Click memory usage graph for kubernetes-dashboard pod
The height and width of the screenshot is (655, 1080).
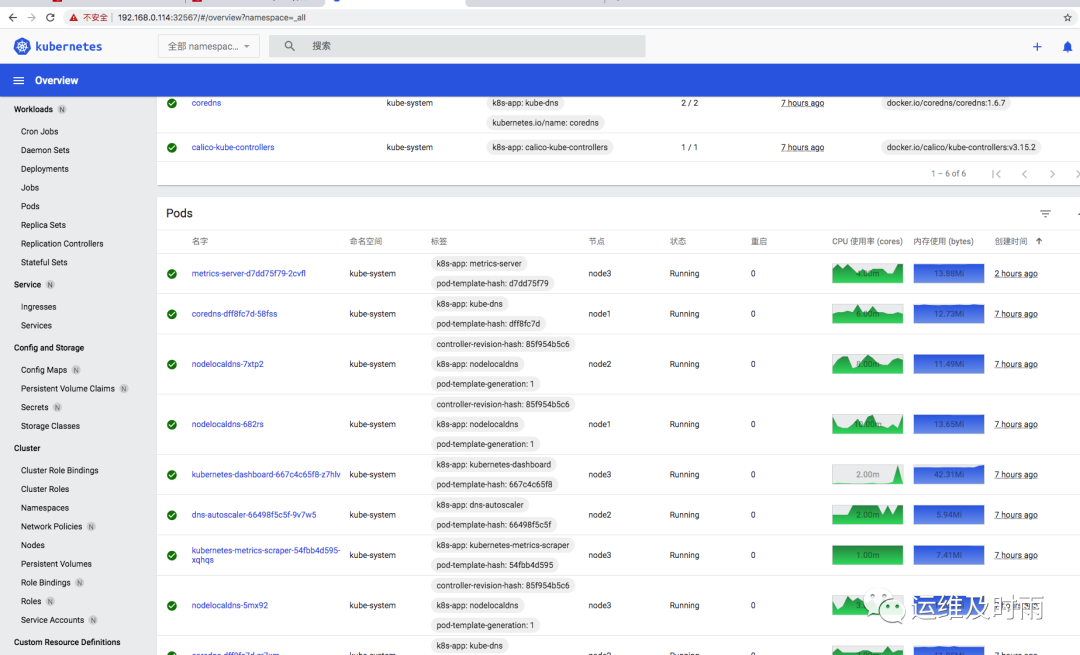click(948, 475)
